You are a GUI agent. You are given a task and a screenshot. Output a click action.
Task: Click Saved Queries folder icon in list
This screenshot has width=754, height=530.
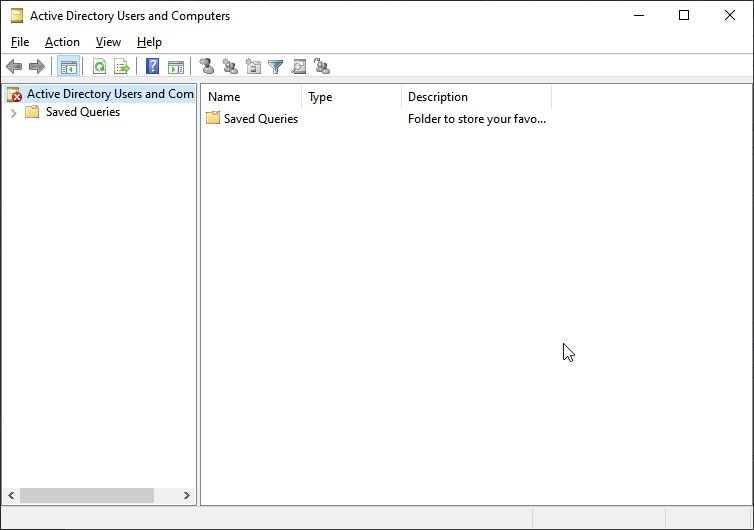point(213,118)
